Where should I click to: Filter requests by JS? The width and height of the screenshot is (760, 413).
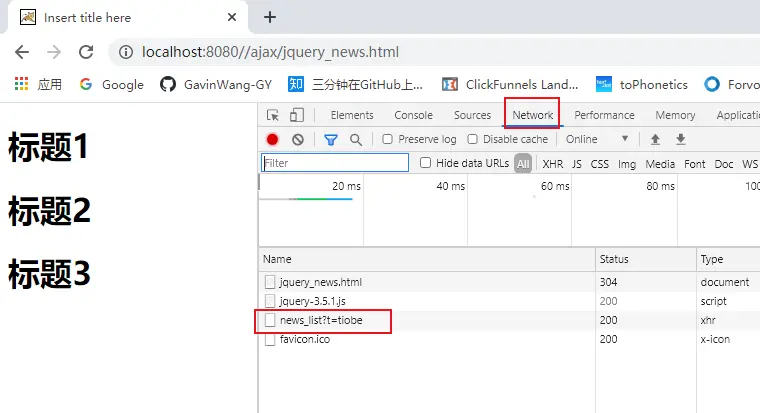576,164
